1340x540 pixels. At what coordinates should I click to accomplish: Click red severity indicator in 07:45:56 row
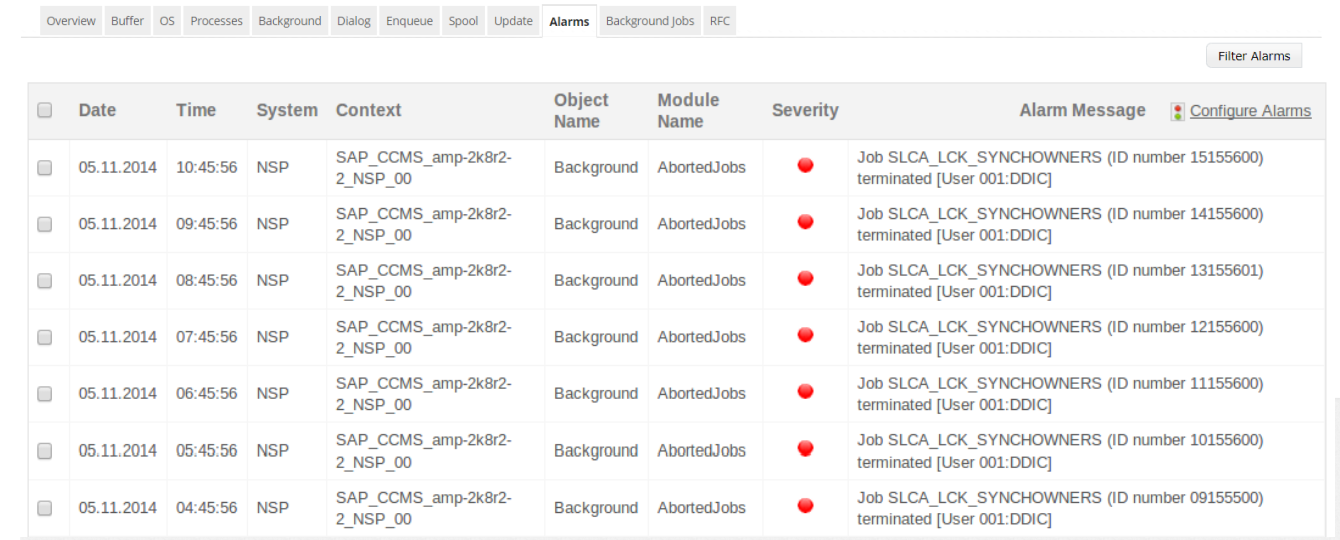pos(805,336)
